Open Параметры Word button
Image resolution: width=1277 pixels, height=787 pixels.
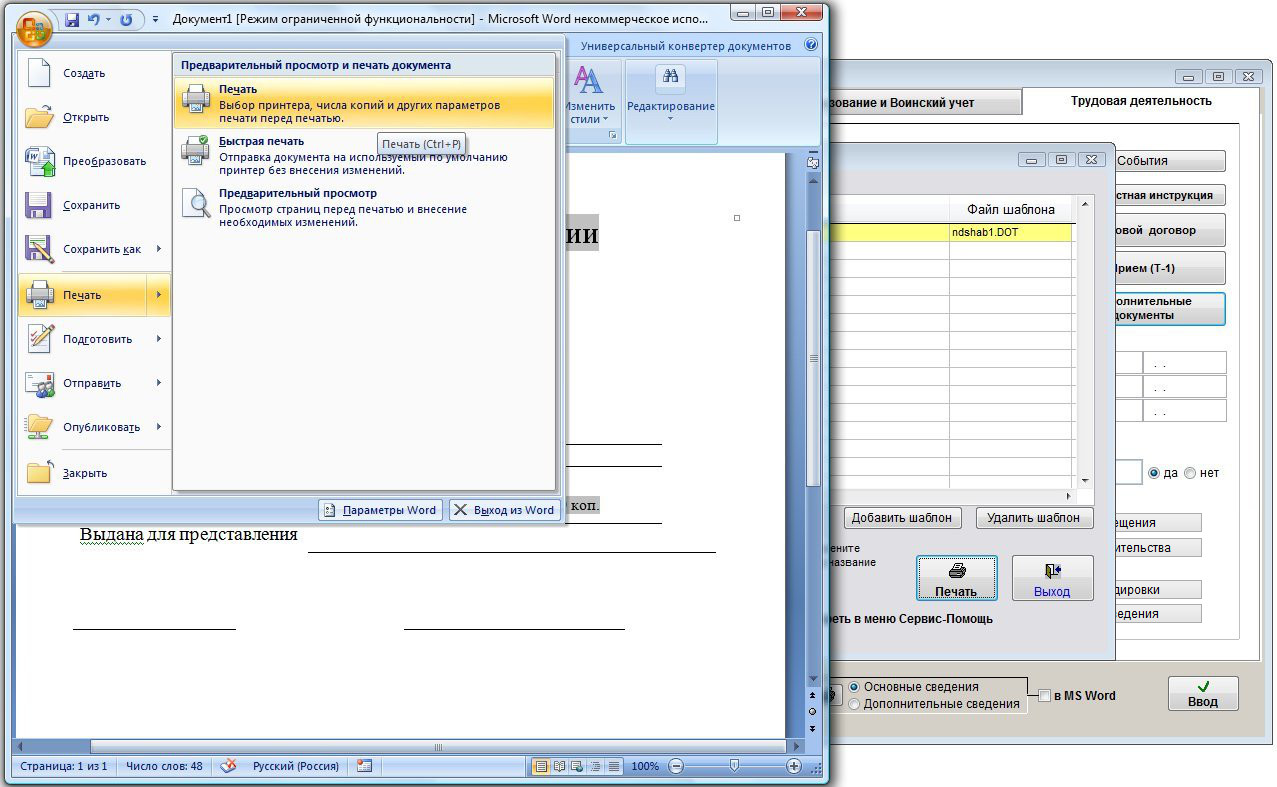(x=381, y=510)
